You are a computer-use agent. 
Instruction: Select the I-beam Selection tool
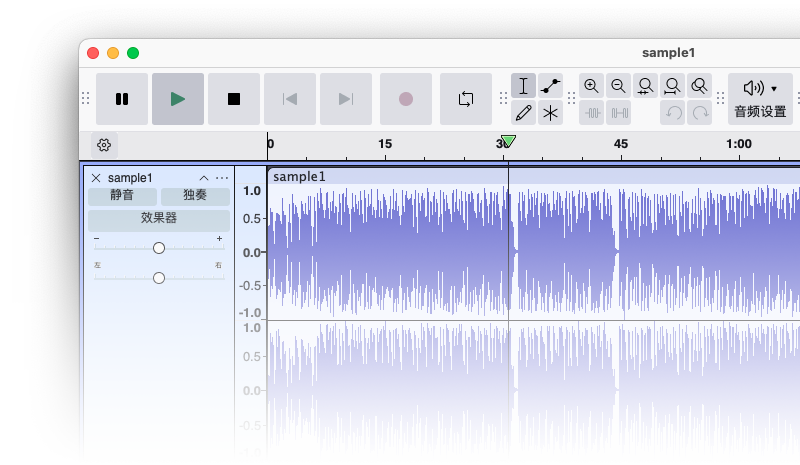tap(523, 86)
